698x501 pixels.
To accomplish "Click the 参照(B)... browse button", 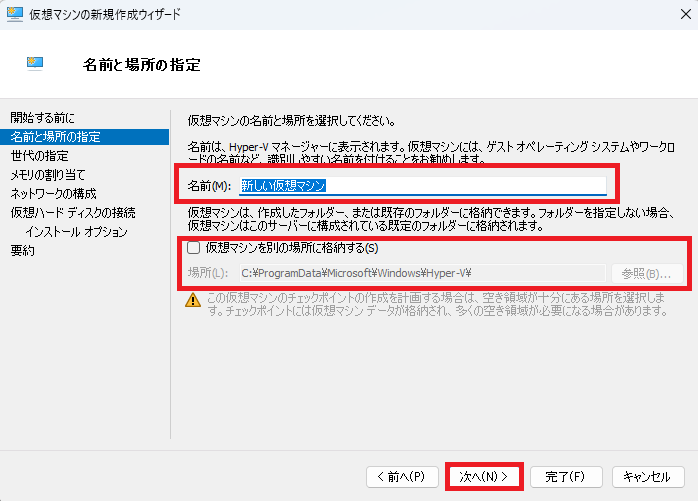I will coord(647,273).
